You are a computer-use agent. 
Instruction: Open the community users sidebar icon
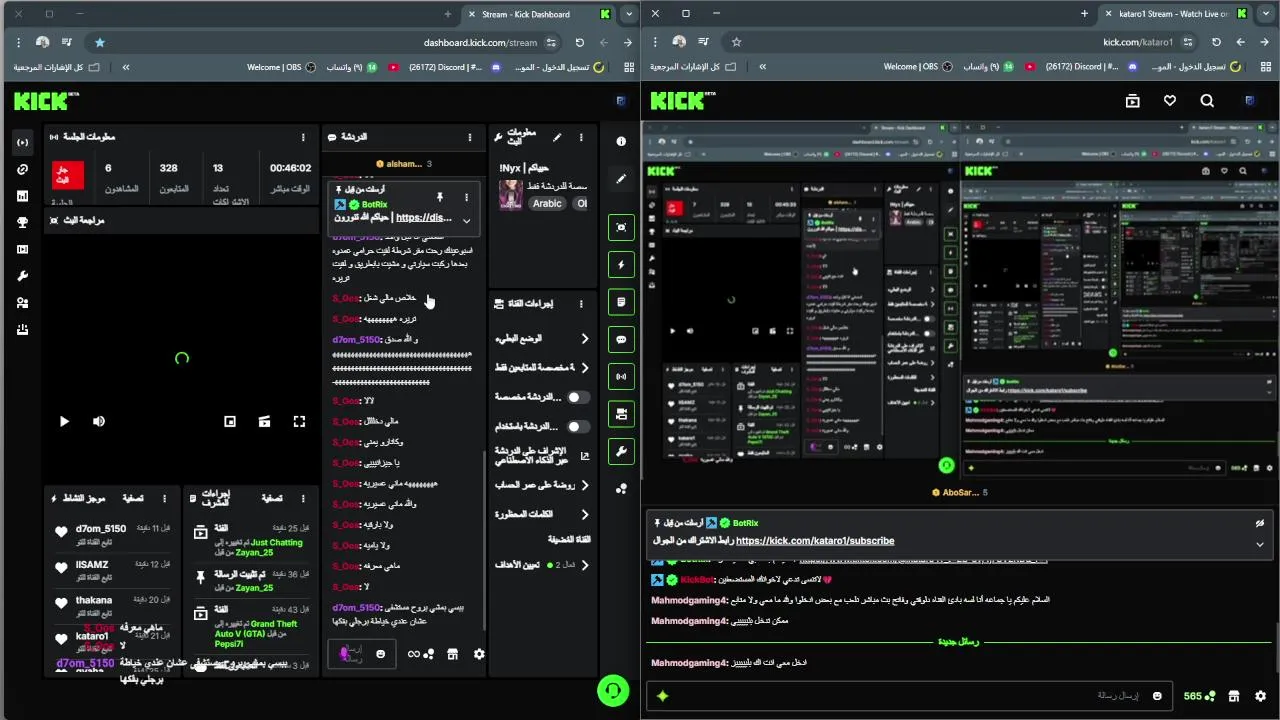pos(22,303)
